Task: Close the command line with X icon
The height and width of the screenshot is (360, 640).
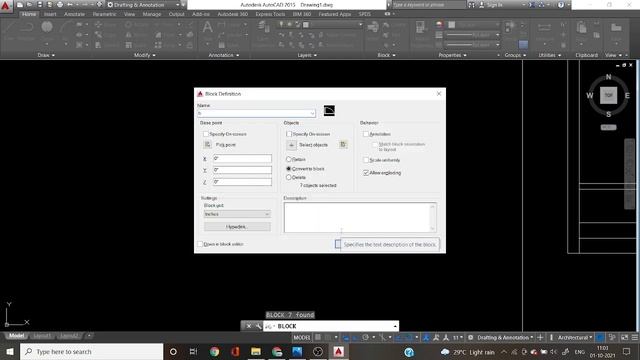Action: (249, 326)
